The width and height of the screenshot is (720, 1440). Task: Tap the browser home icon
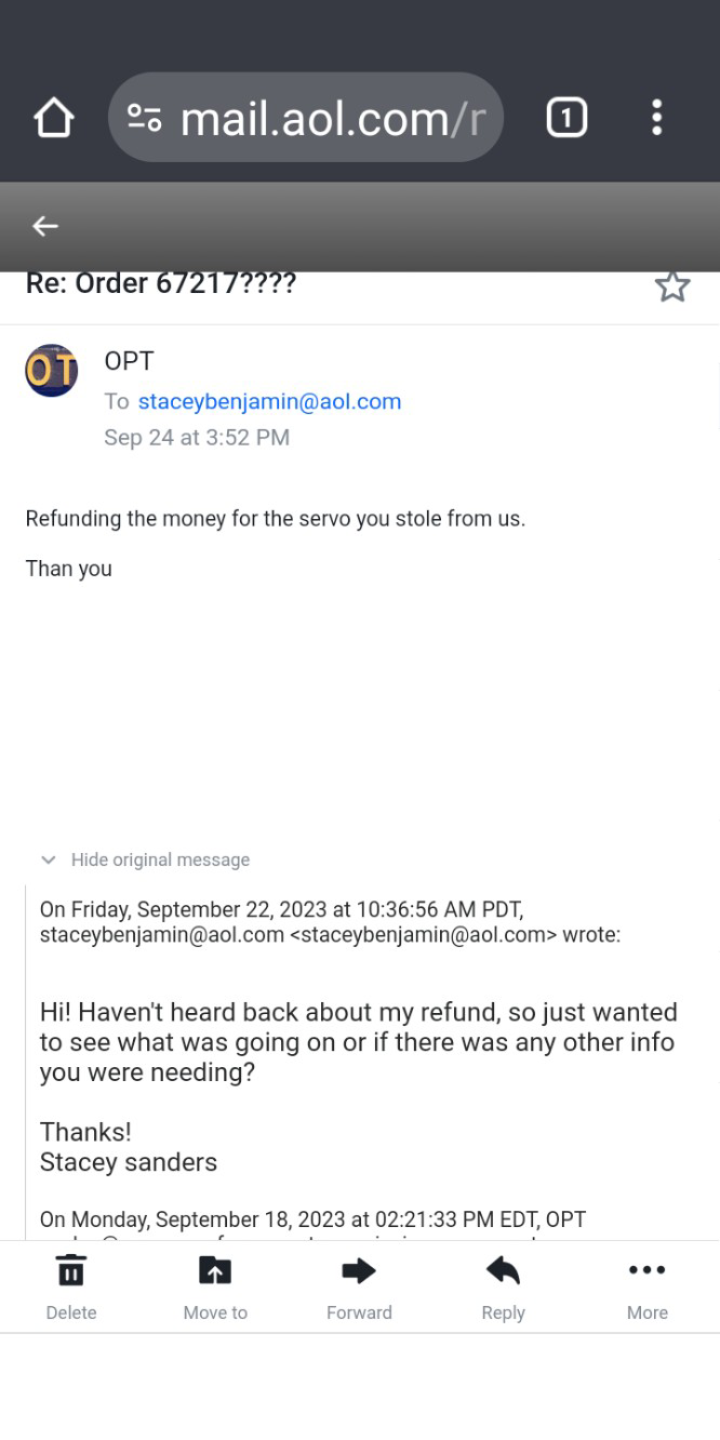point(54,118)
